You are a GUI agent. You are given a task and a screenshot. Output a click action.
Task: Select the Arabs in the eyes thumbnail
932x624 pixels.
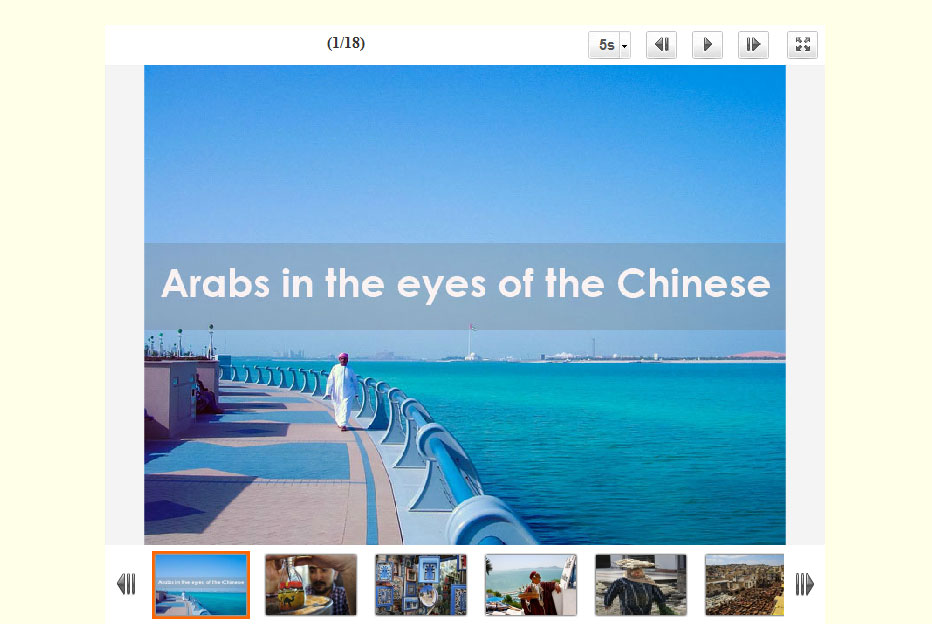click(201, 585)
